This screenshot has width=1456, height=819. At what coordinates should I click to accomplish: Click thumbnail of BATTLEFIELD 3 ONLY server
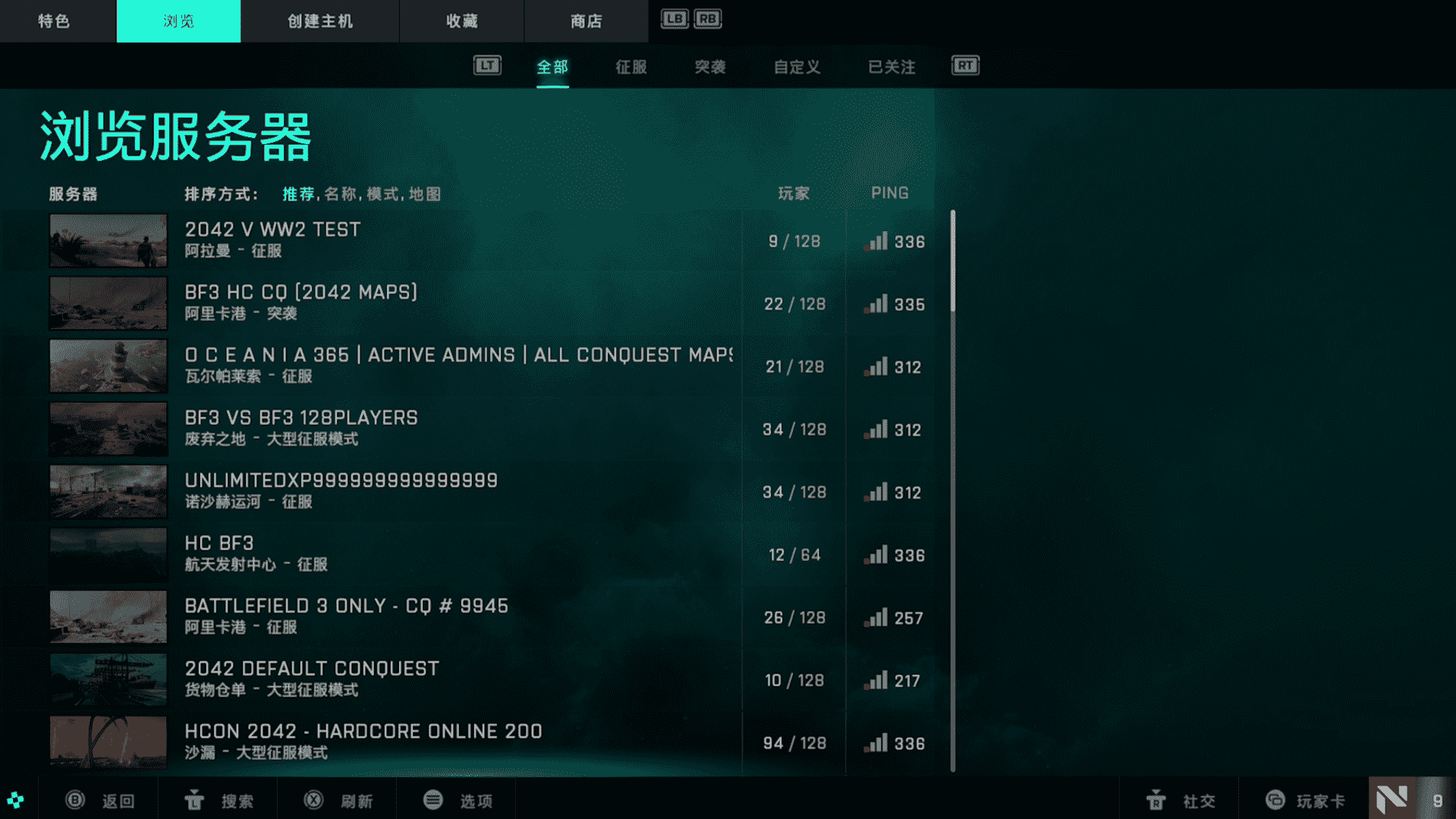pyautogui.click(x=108, y=617)
